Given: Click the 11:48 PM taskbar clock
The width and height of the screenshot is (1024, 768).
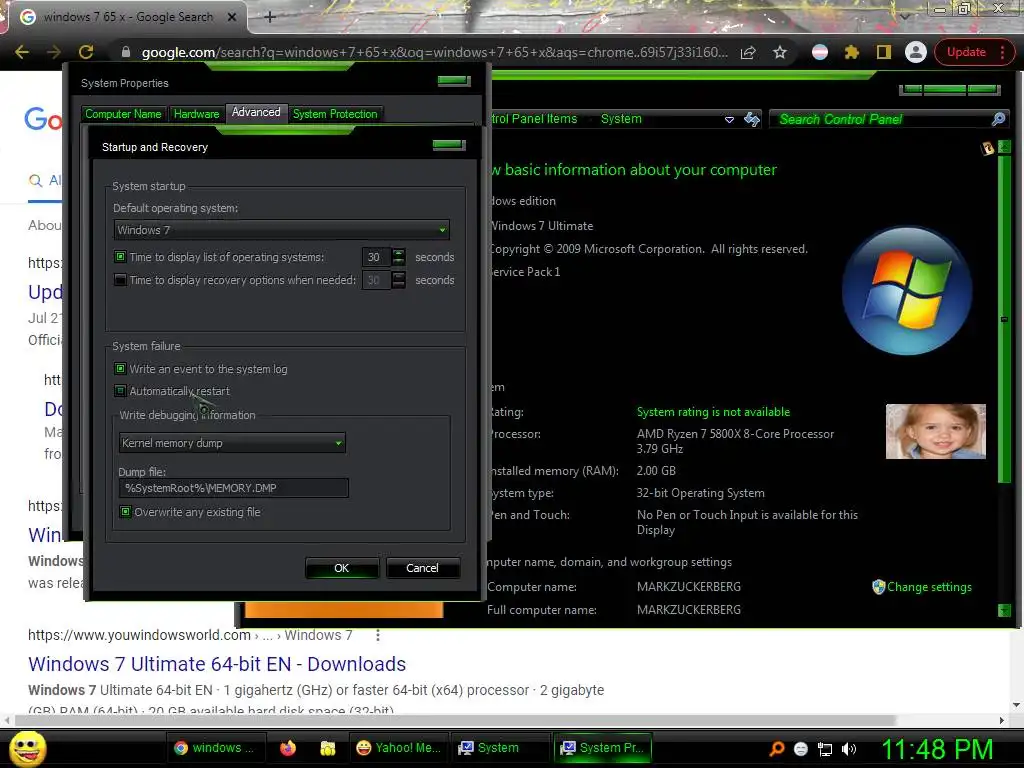Looking at the screenshot, I should (x=937, y=749).
